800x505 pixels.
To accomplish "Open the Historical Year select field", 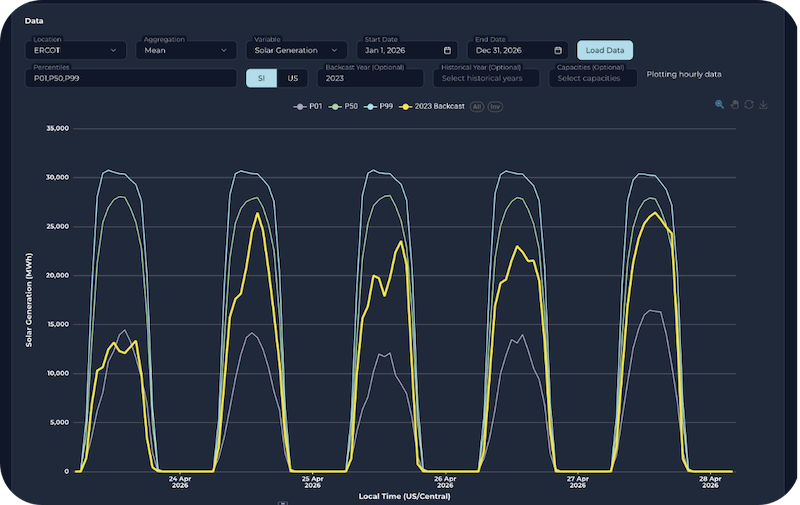I will pyautogui.click(x=488, y=78).
